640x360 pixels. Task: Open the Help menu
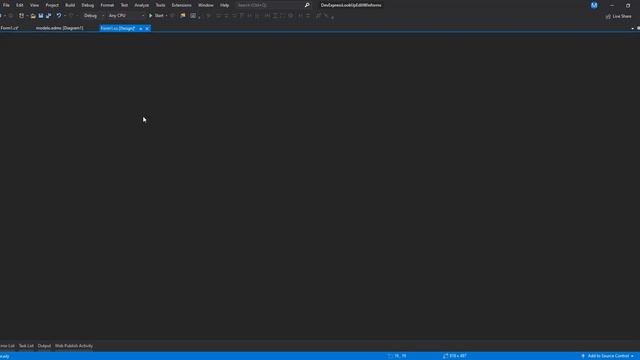coord(224,5)
